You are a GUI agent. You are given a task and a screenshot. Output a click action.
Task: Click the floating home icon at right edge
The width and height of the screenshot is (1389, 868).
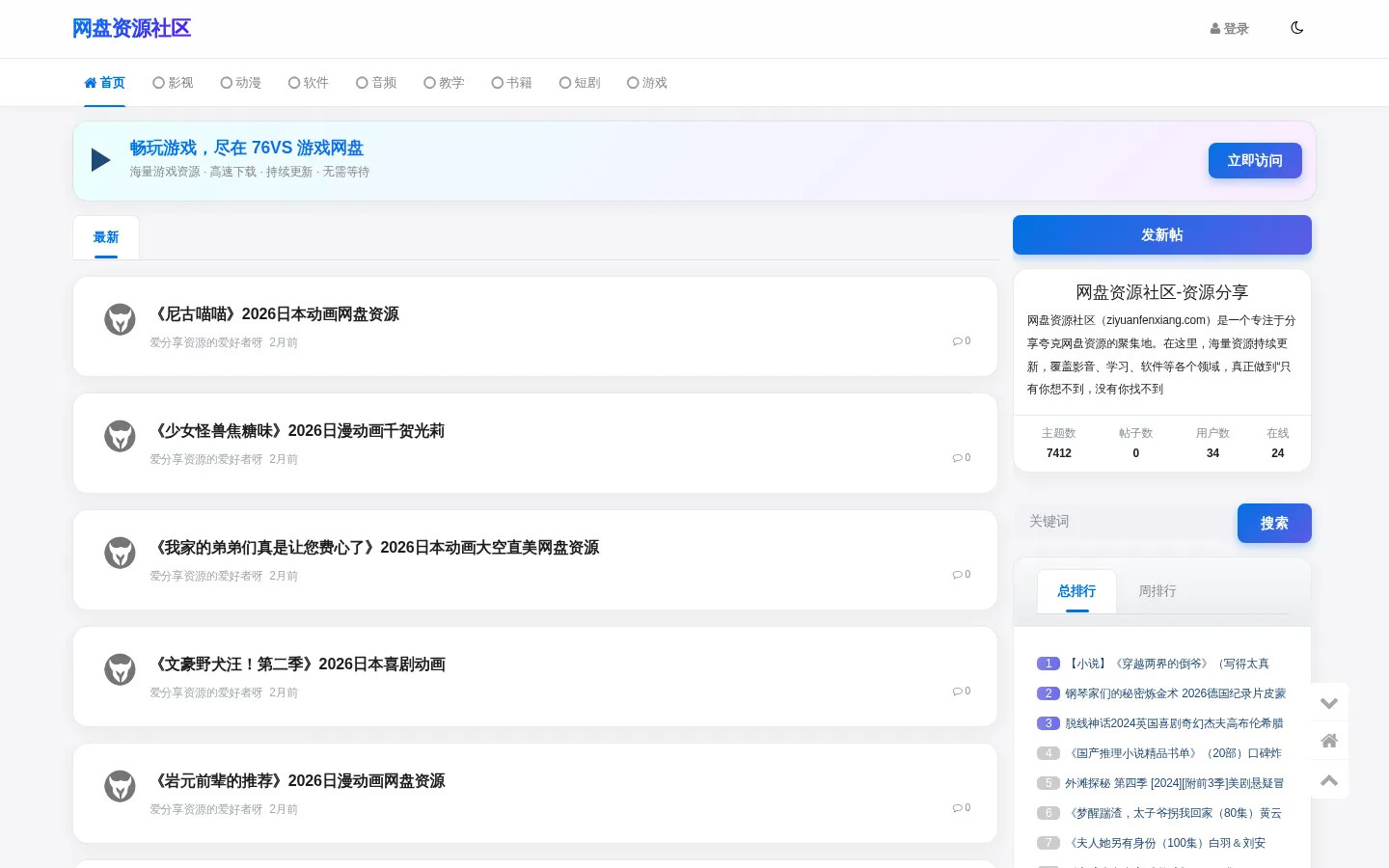(1329, 741)
